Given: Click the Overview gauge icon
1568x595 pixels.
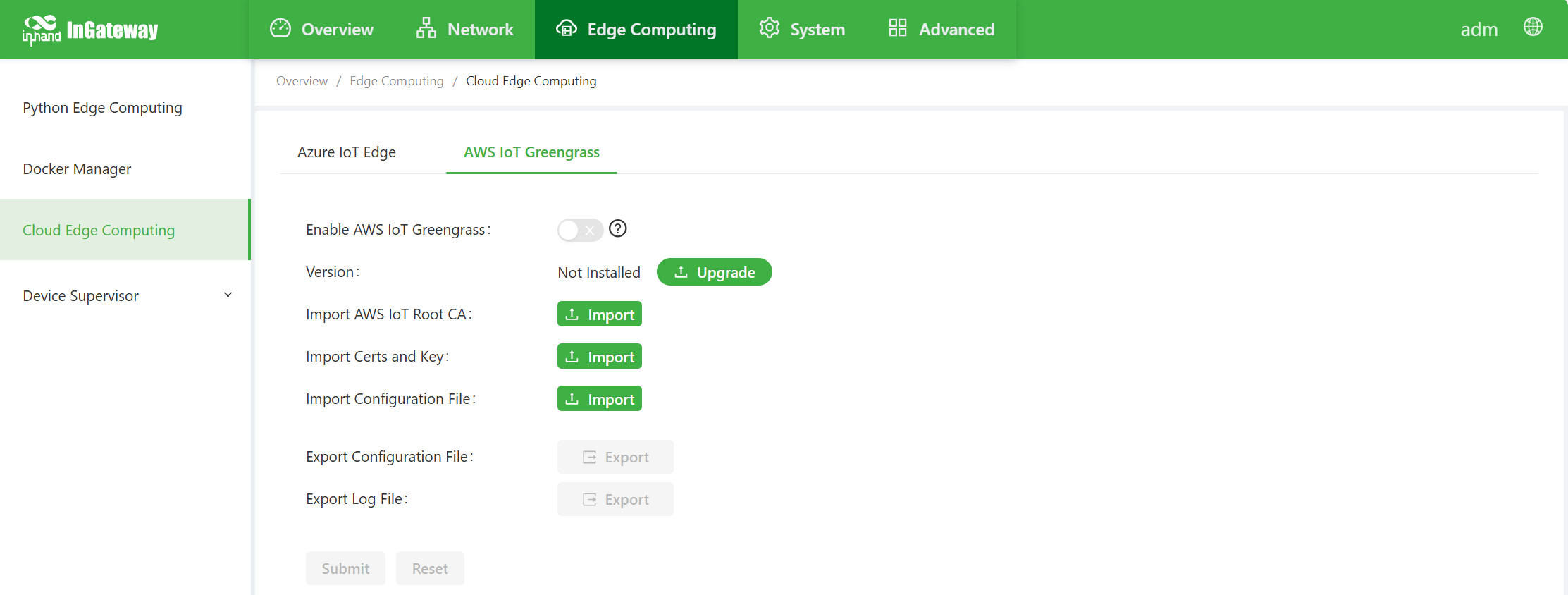Looking at the screenshot, I should [280, 28].
